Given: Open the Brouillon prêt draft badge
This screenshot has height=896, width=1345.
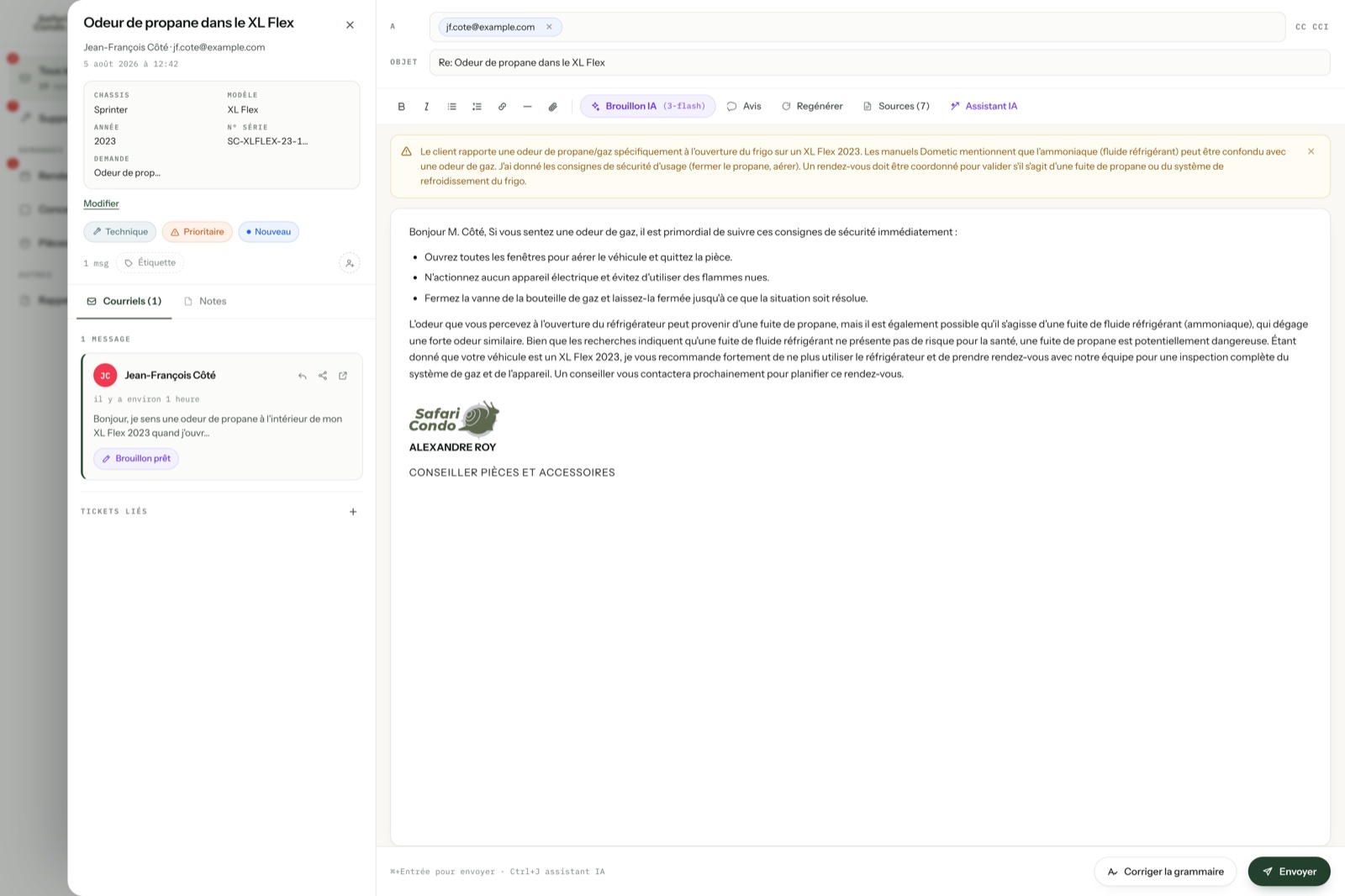Looking at the screenshot, I should point(136,459).
